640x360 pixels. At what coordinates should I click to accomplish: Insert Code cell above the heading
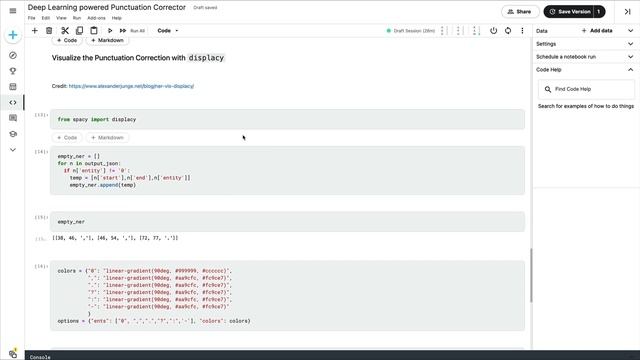(67, 40)
